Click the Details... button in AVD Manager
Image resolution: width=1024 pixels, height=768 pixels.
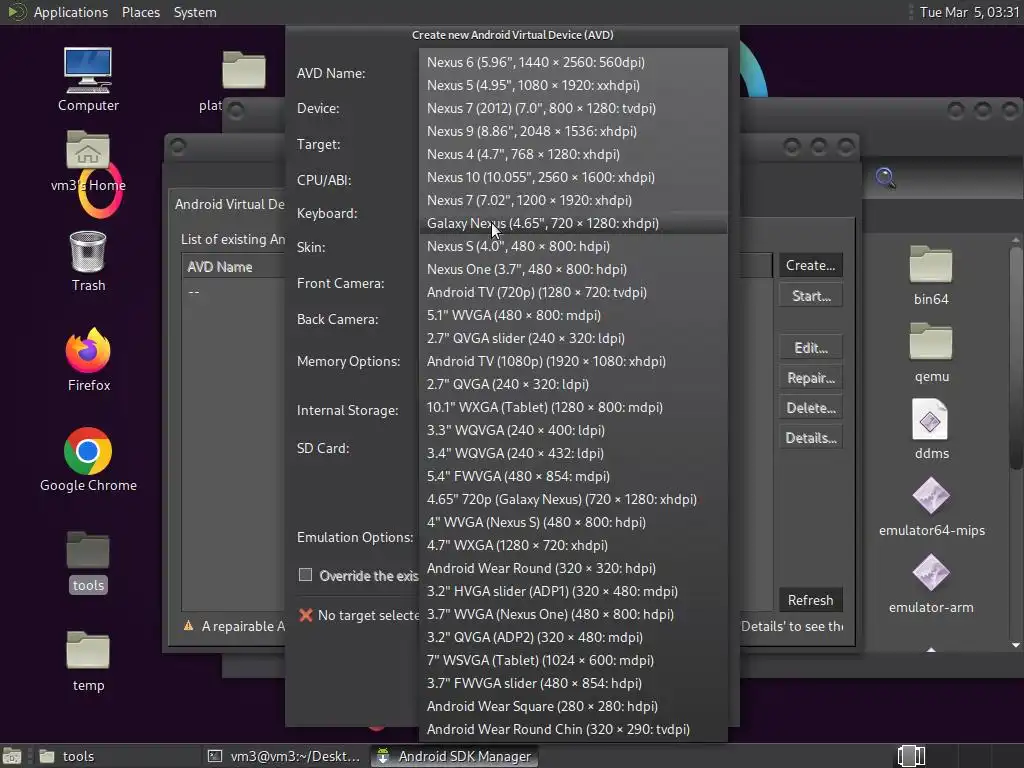(810, 438)
